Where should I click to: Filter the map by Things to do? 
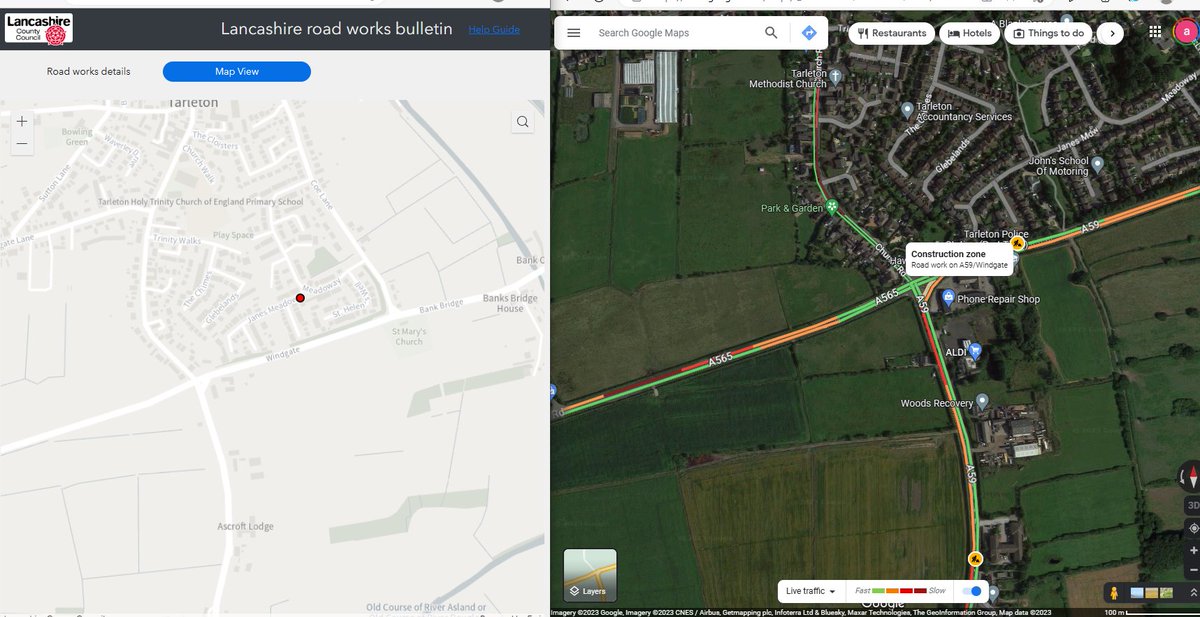[1048, 33]
